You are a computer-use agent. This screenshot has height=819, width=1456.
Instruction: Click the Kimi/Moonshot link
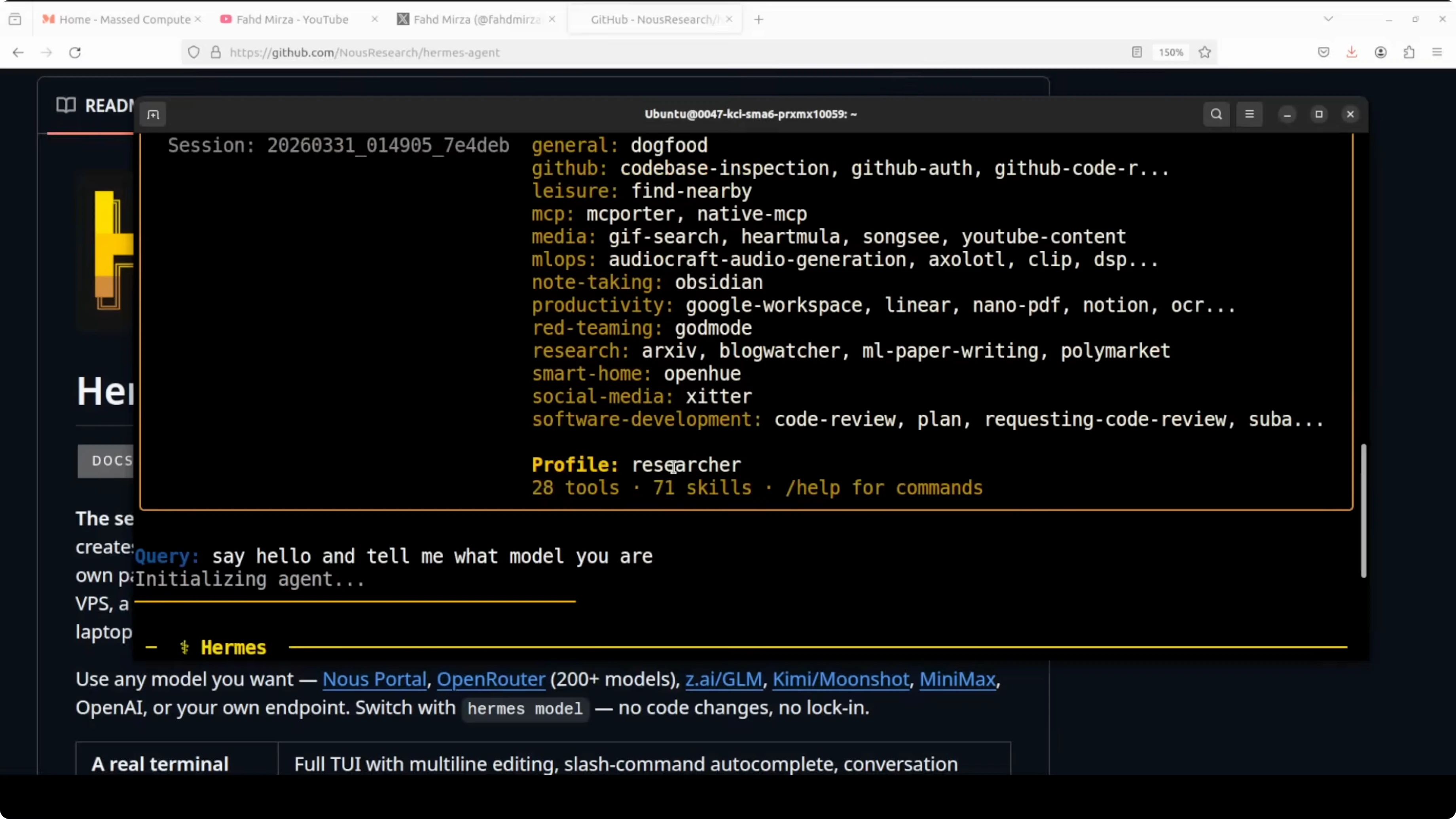pyautogui.click(x=840, y=679)
